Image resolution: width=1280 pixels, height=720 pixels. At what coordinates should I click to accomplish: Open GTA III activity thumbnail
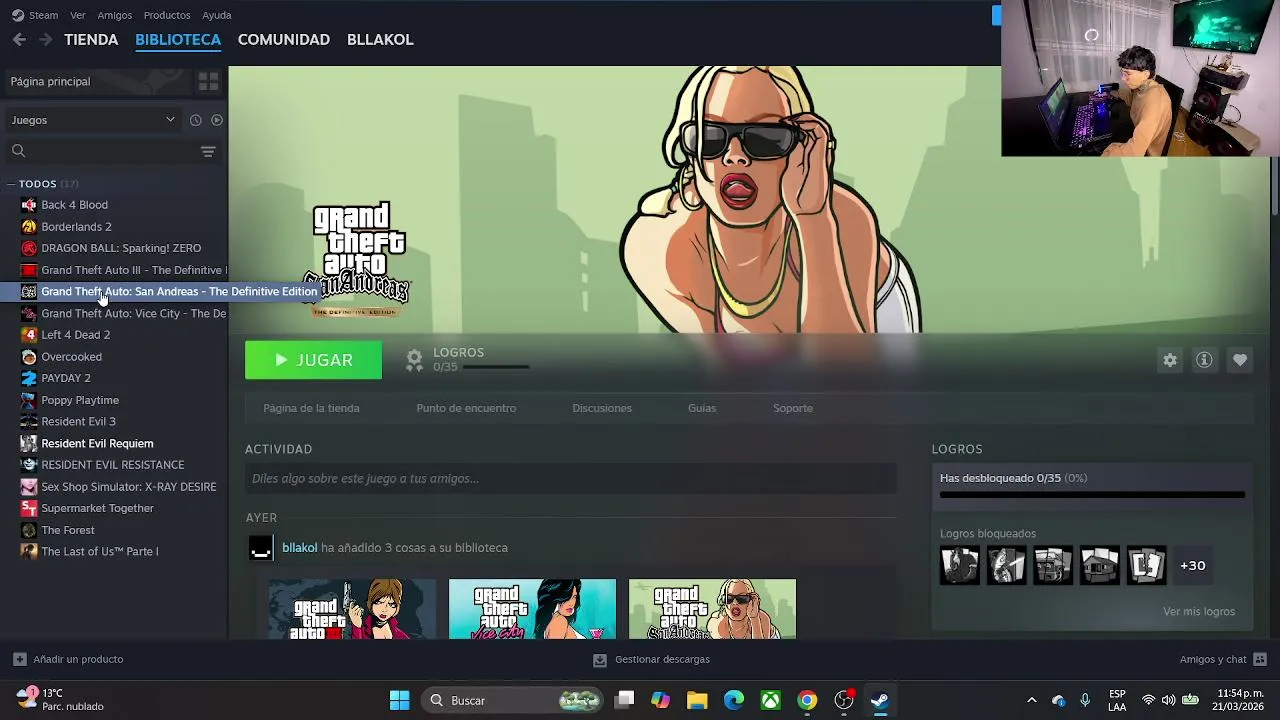coord(352,608)
